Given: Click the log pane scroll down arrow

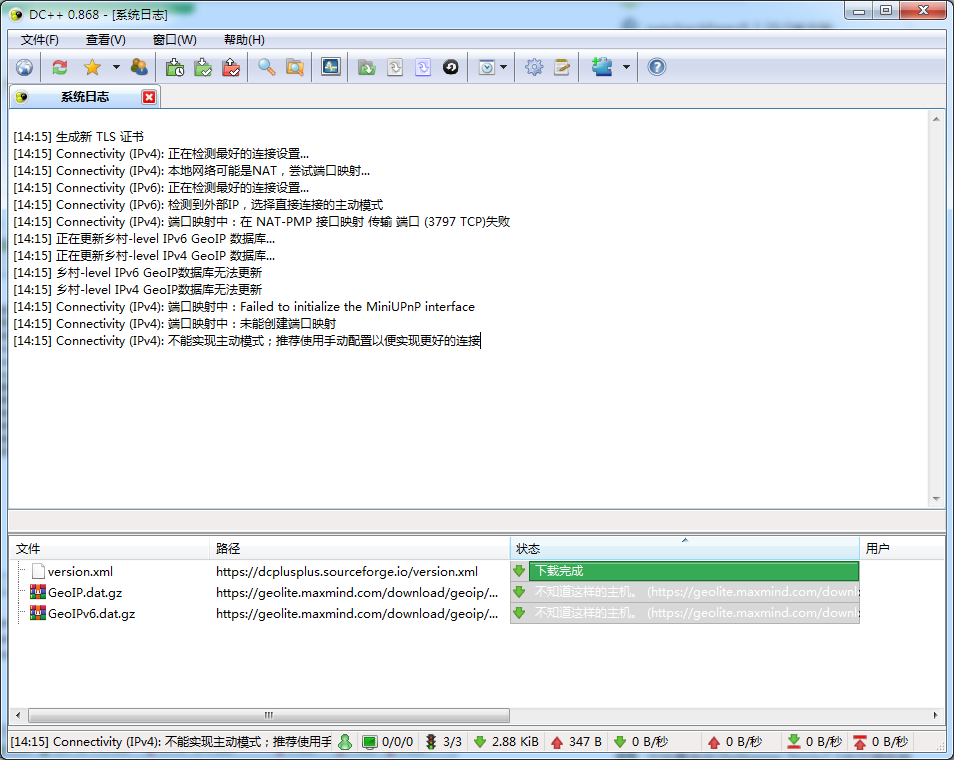Looking at the screenshot, I should [x=936, y=499].
